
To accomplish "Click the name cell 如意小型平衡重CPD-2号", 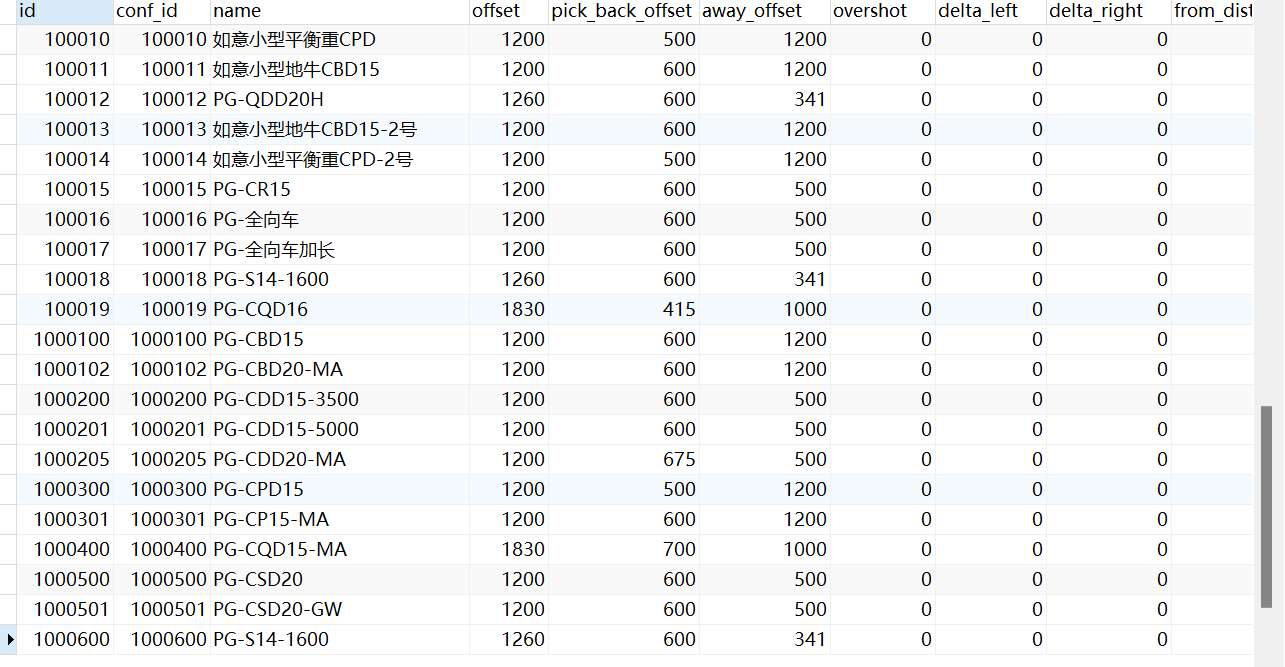I will tap(340, 159).
